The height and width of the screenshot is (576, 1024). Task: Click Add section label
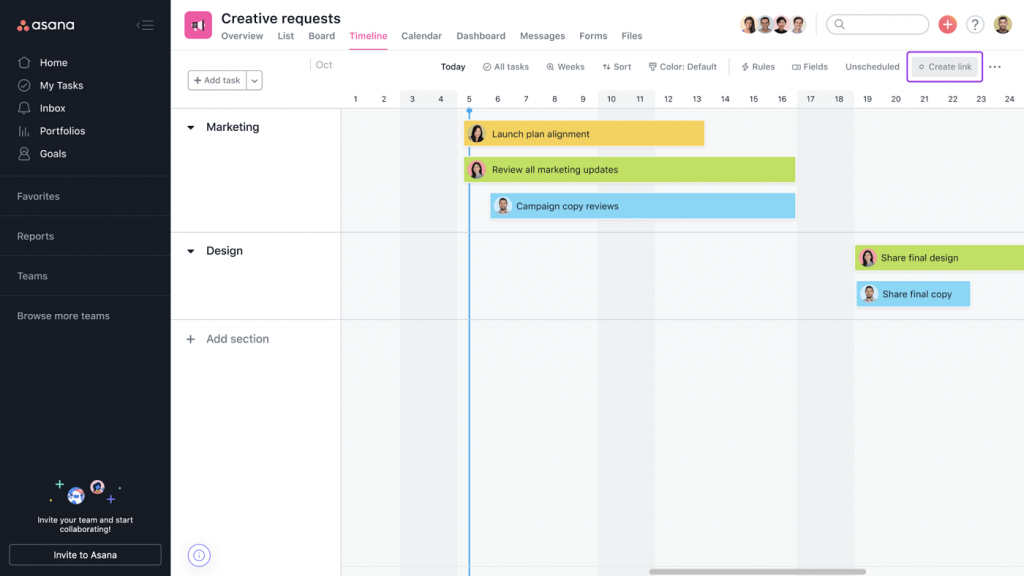238,339
